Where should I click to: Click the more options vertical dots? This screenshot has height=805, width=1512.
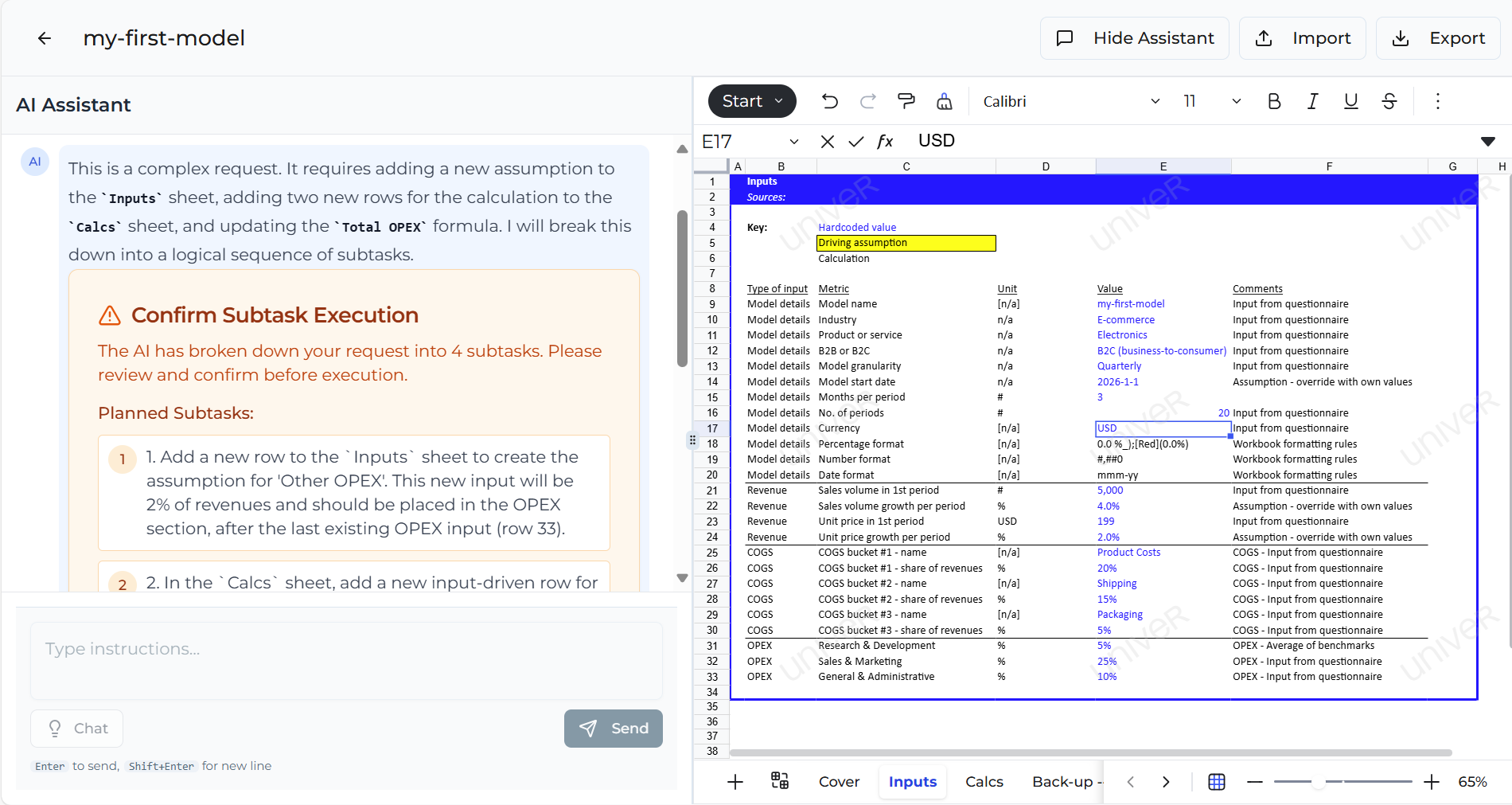1437,101
